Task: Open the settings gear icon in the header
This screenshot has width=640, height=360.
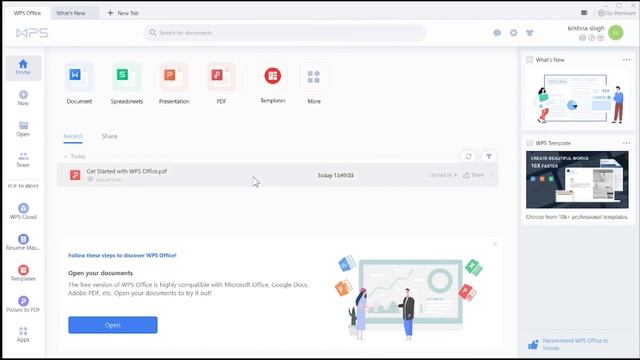Action: pyautogui.click(x=513, y=33)
